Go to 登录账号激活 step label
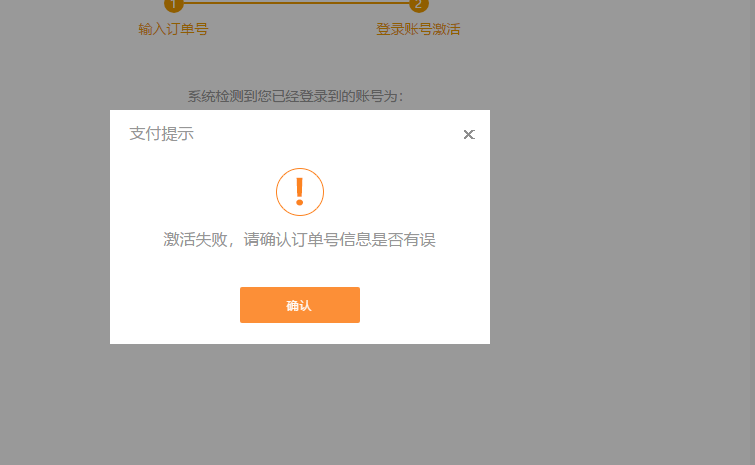The width and height of the screenshot is (755, 465). point(418,29)
